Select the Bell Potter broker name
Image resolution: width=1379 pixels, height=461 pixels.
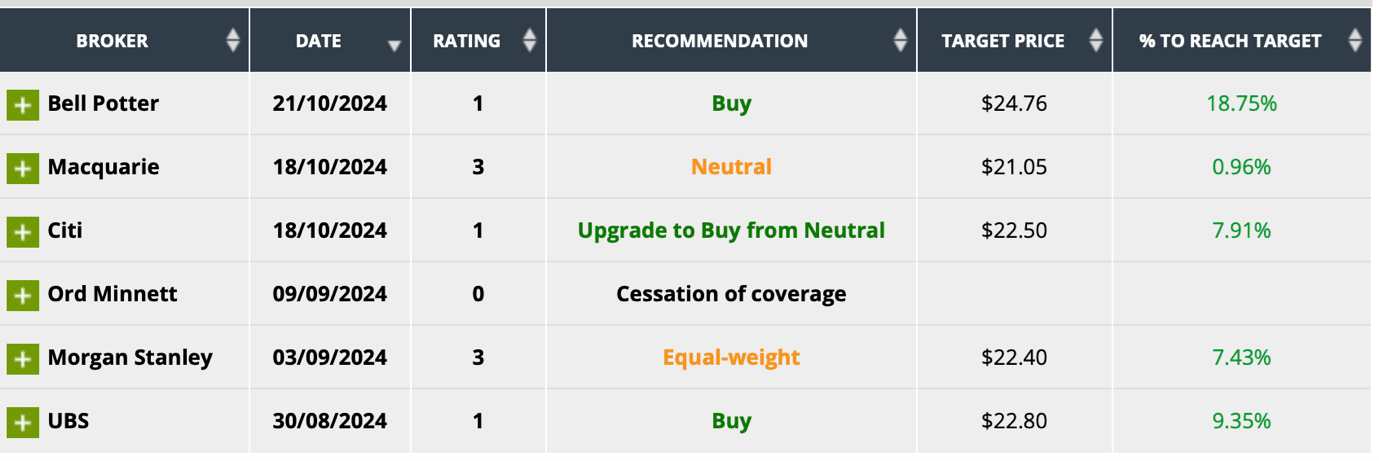coord(103,103)
